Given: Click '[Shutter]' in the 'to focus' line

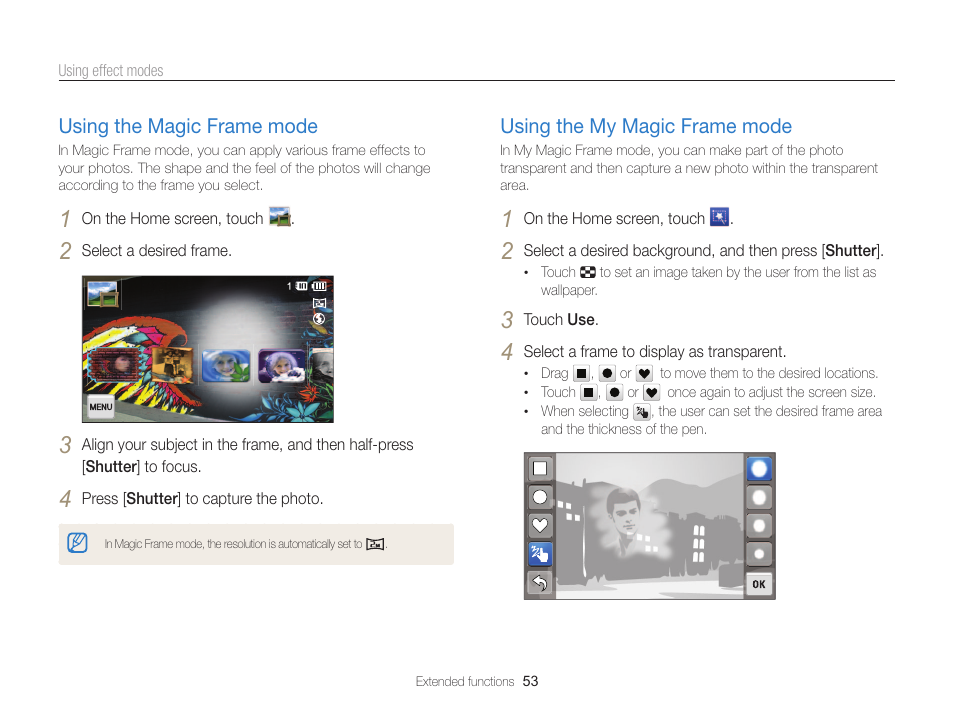Looking at the screenshot, I should 111,467.
